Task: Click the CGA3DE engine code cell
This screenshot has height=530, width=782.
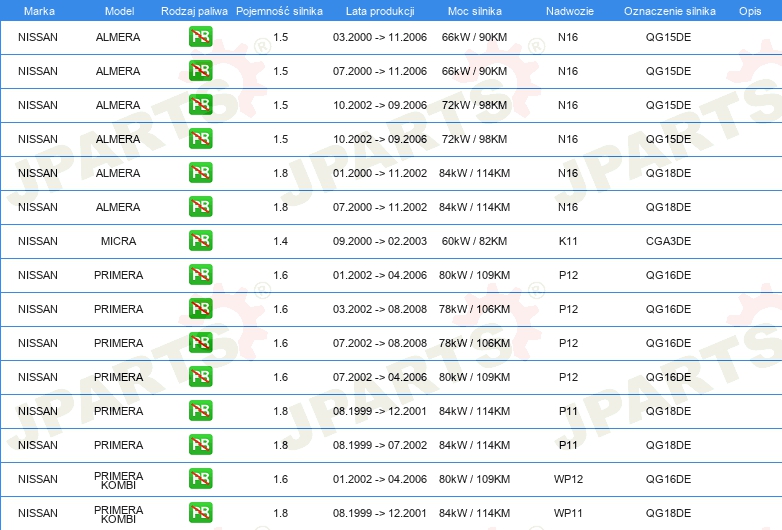Action: (668, 241)
